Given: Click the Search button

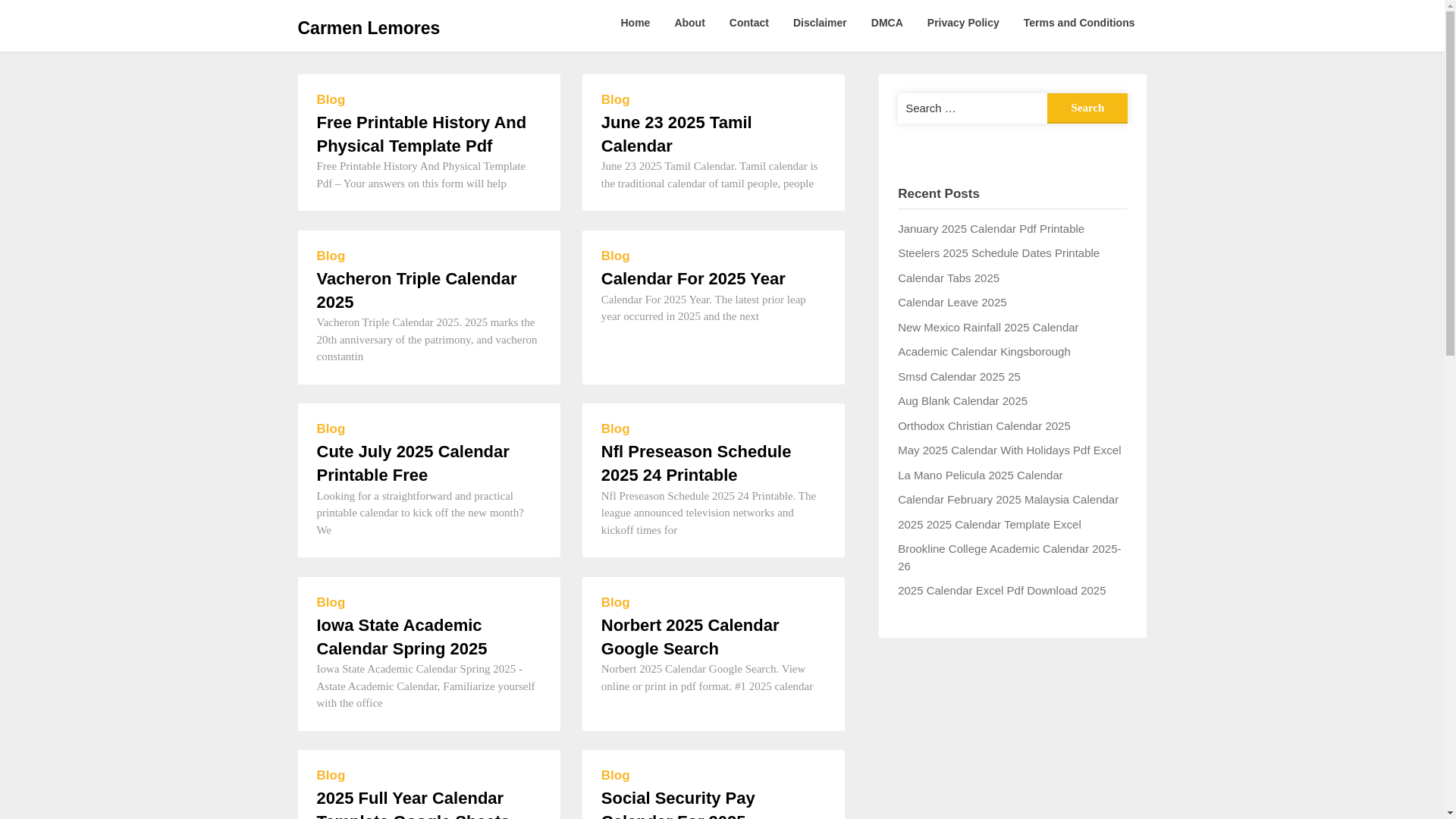Looking at the screenshot, I should coord(1087,108).
